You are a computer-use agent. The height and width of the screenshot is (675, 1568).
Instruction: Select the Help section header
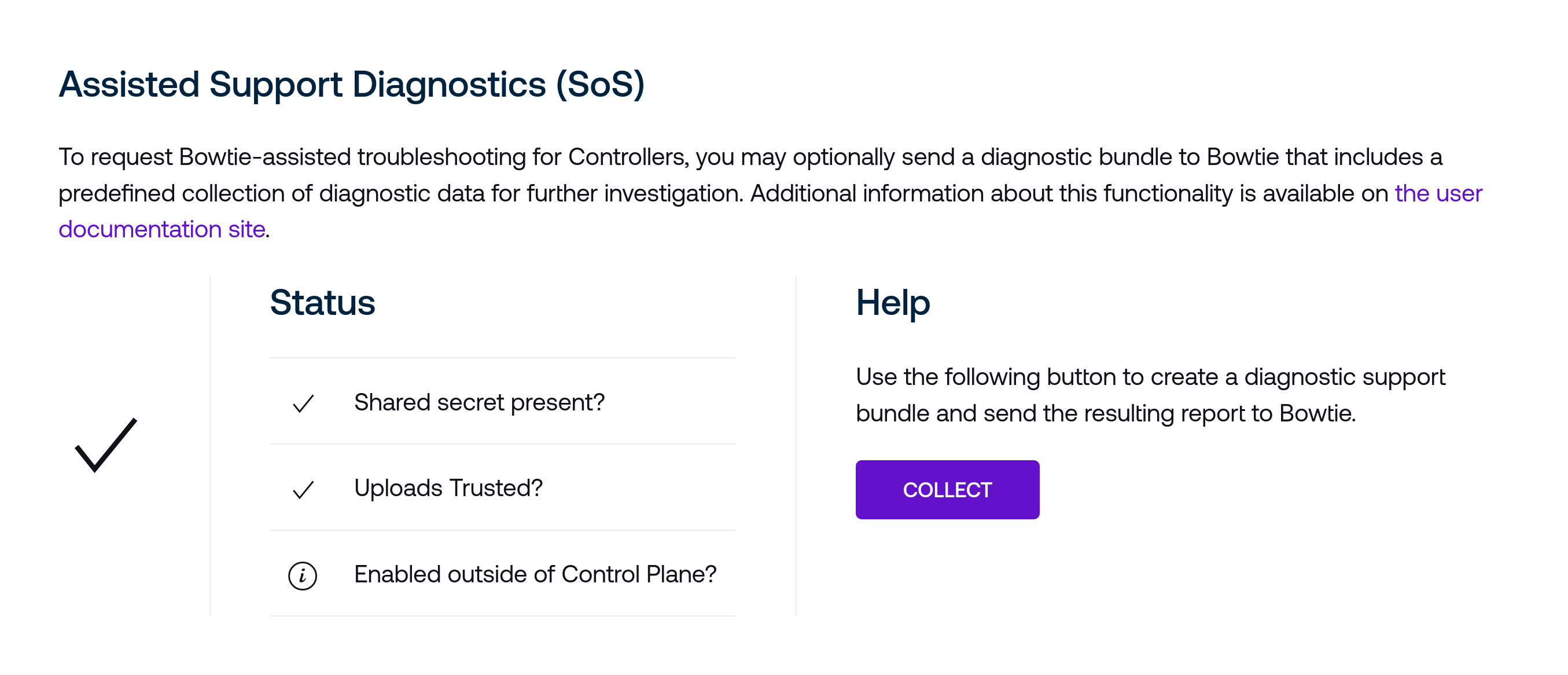point(892,303)
